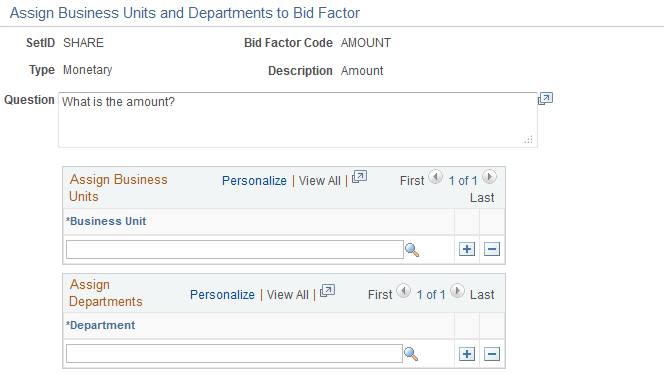Show previous row in Assign Departments
664x374 pixels.
coord(403,291)
